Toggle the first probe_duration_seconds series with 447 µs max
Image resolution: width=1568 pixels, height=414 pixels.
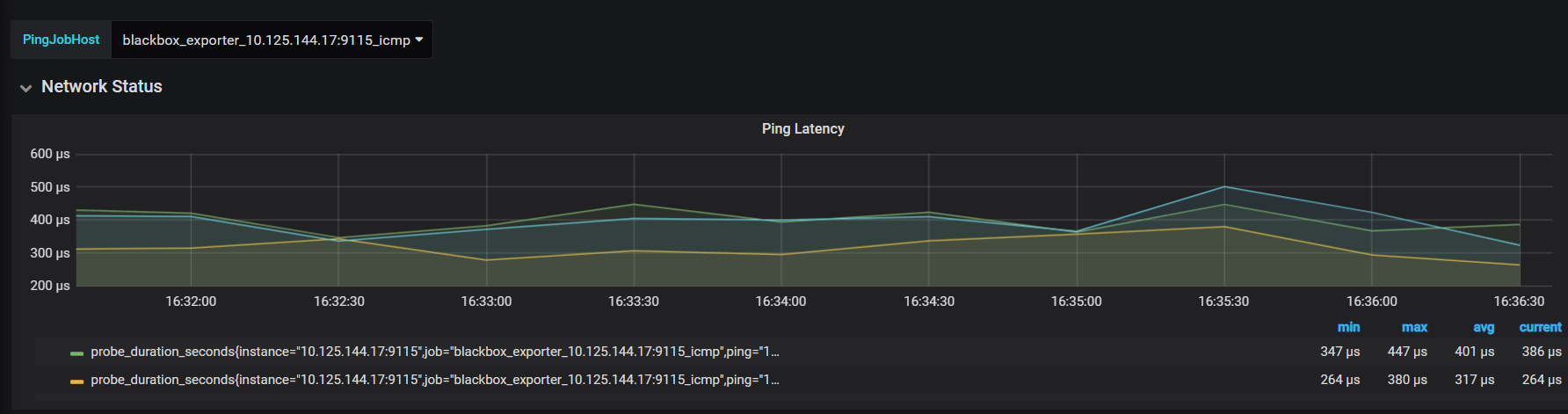tap(435, 352)
